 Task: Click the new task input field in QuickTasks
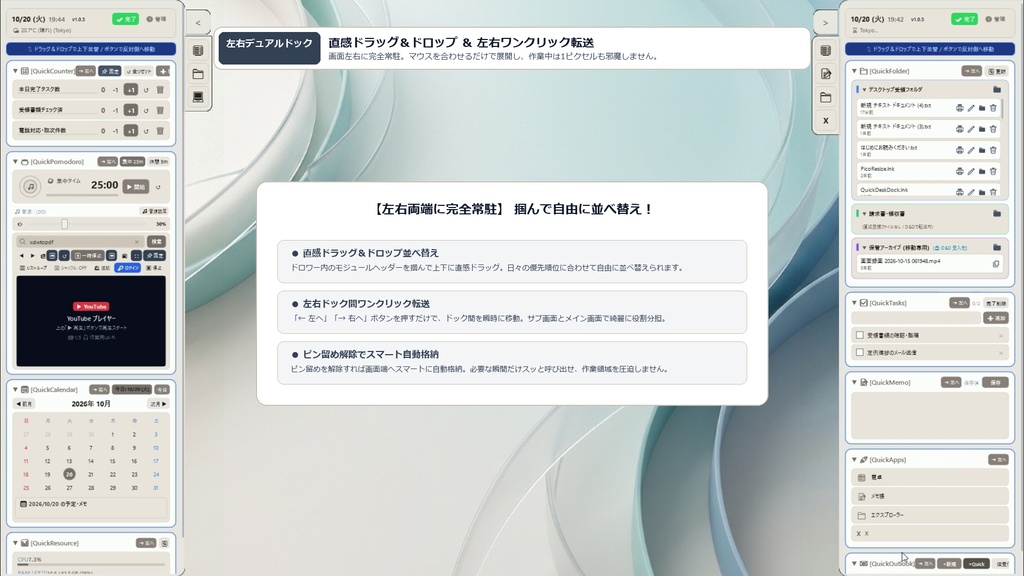point(916,318)
